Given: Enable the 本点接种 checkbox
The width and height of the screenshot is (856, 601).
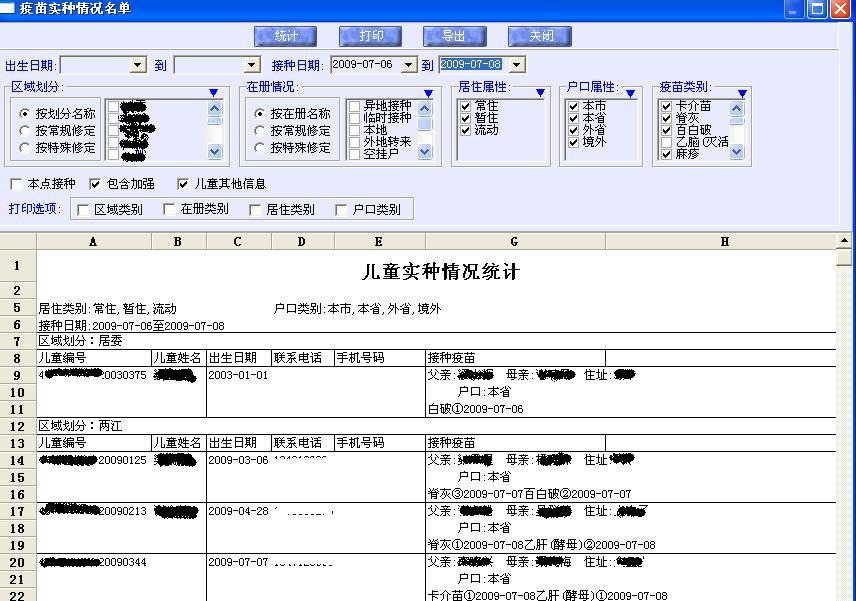Looking at the screenshot, I should (16, 184).
